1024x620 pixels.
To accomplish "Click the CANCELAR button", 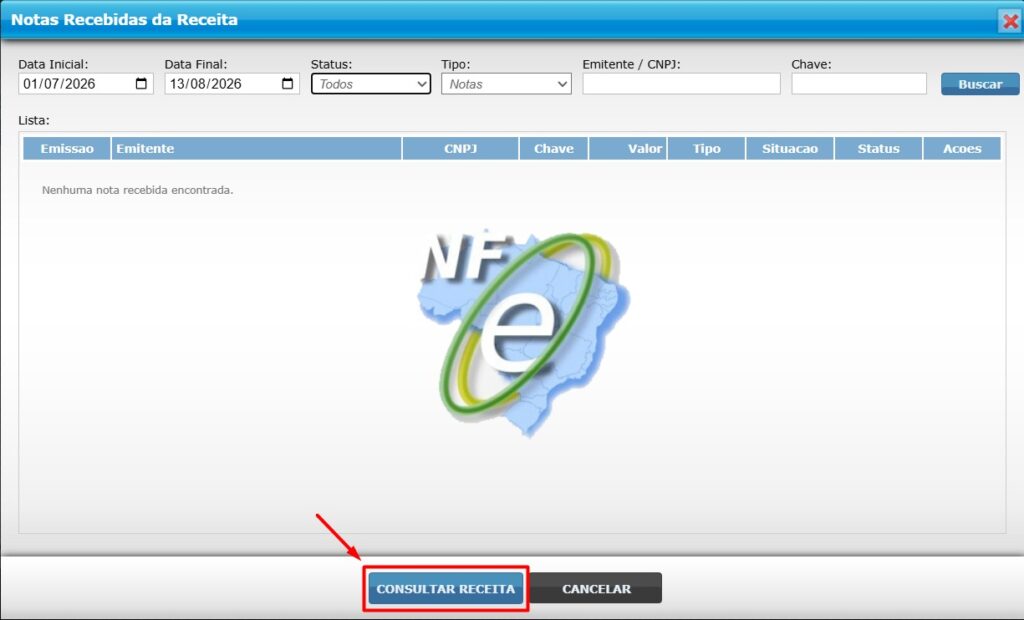I will (596, 589).
